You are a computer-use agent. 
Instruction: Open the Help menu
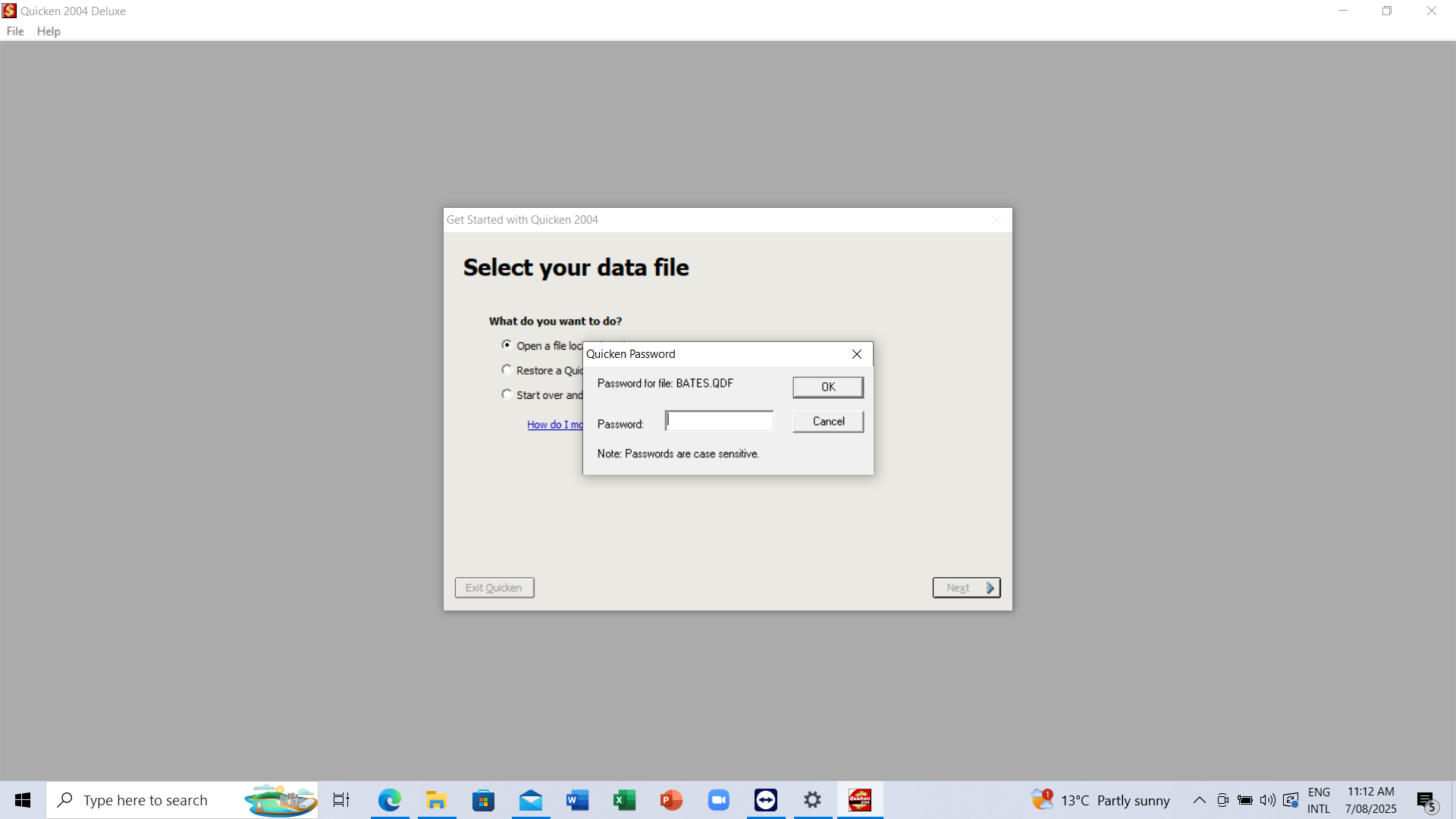(49, 31)
